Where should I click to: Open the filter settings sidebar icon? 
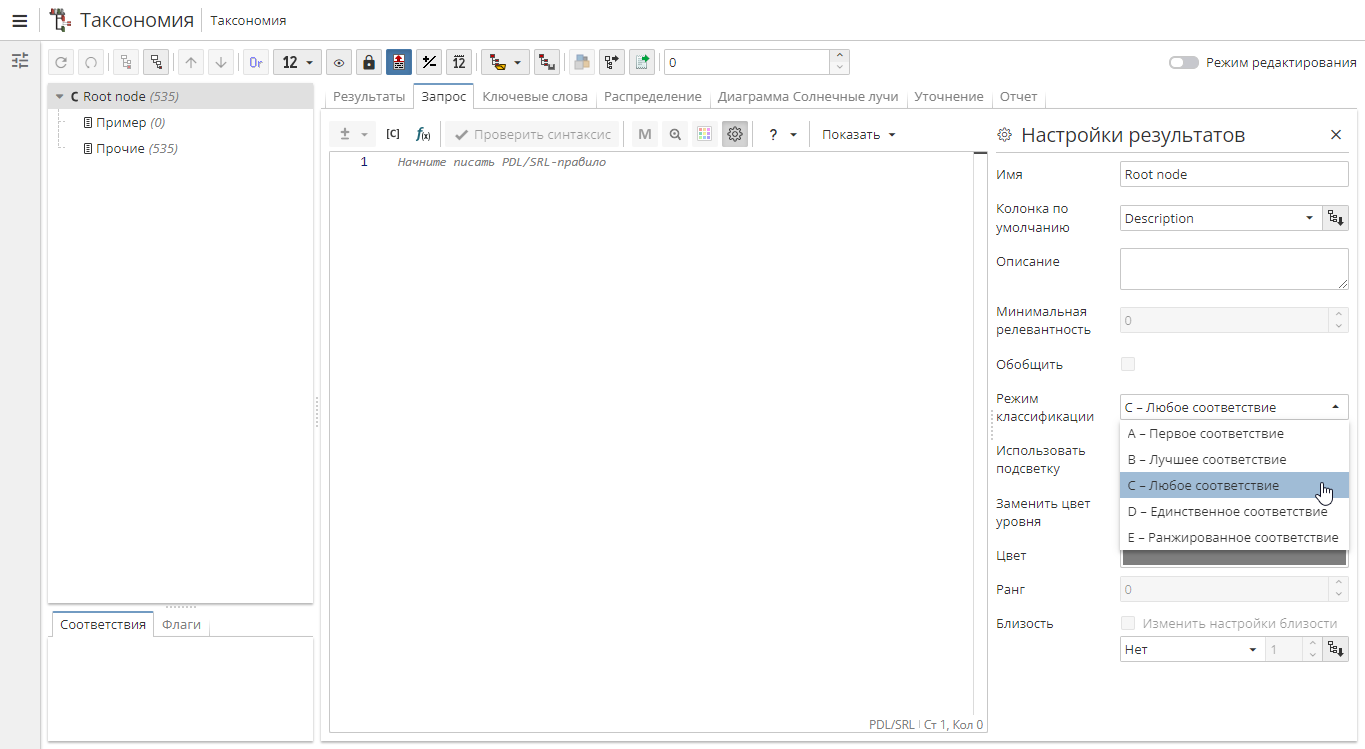[x=20, y=61]
